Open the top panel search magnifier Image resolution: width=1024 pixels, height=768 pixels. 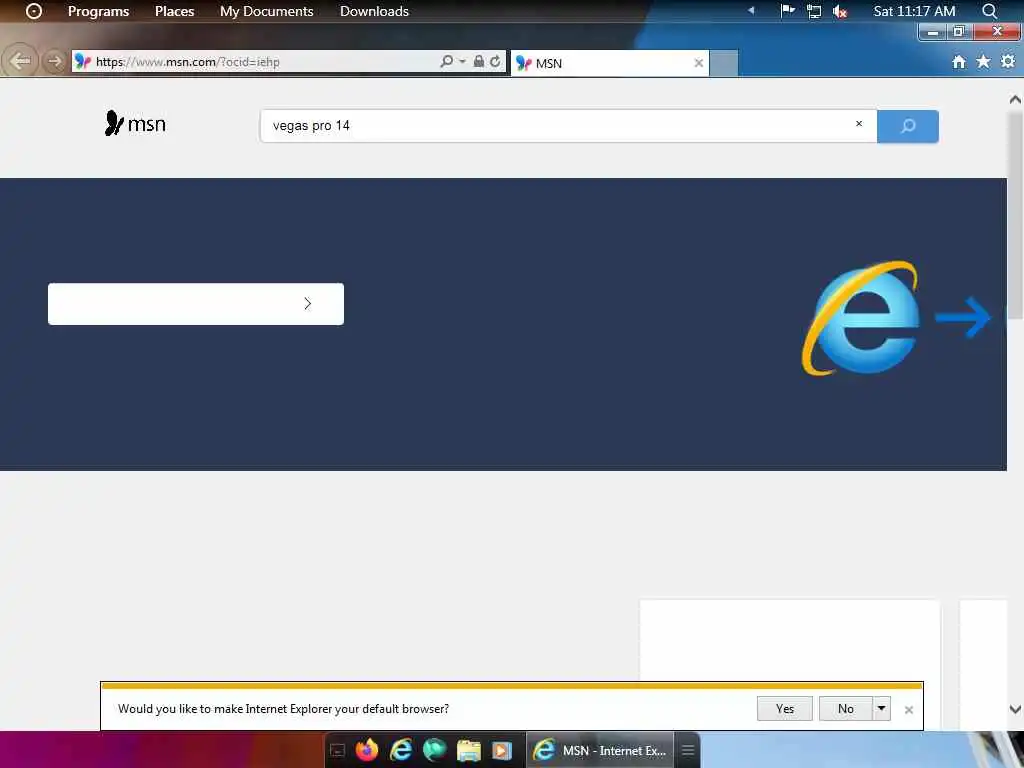(x=989, y=11)
